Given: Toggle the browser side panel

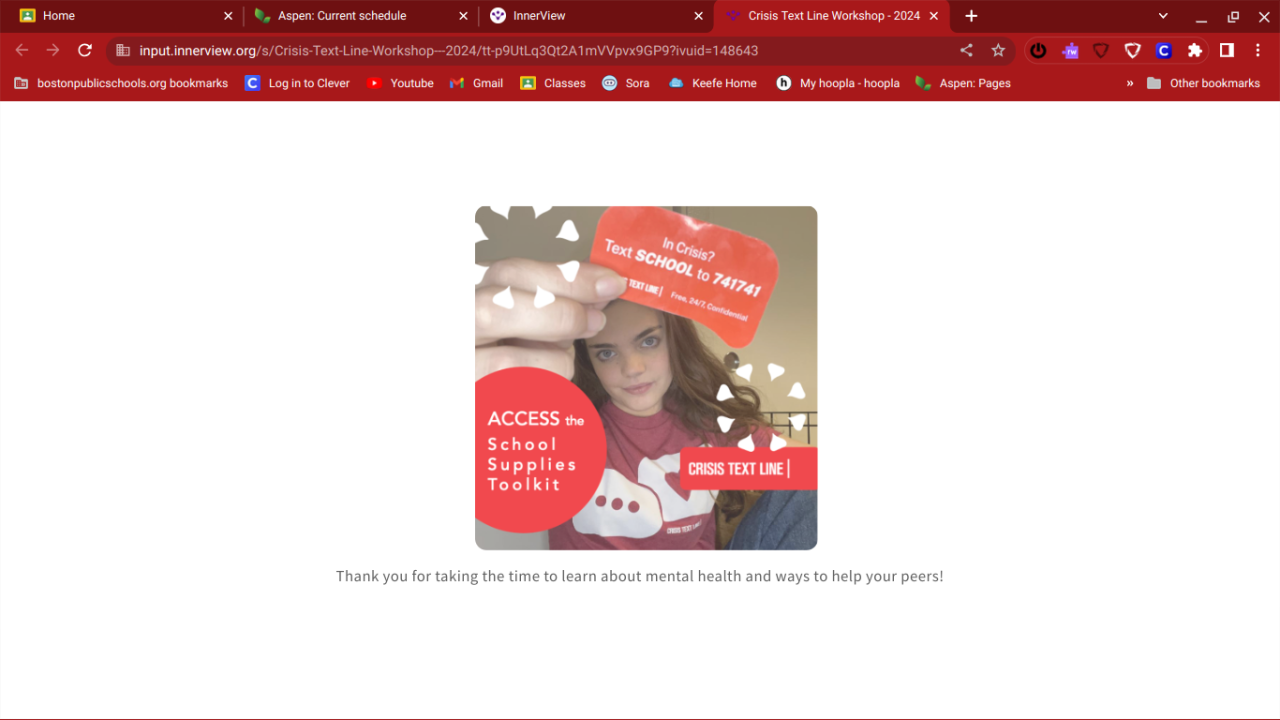Looking at the screenshot, I should tap(1227, 50).
